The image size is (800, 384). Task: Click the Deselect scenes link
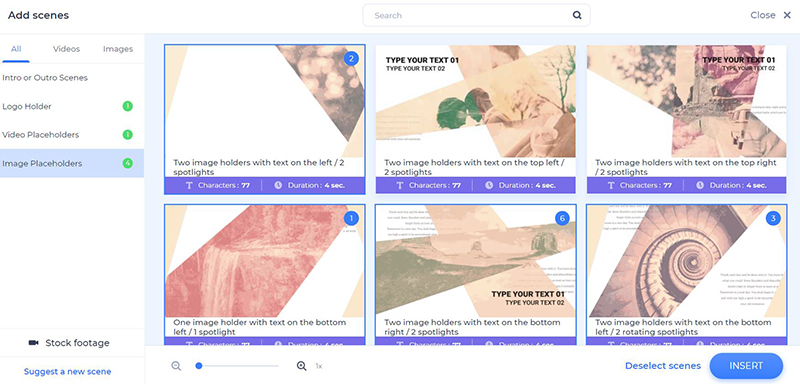(x=663, y=366)
